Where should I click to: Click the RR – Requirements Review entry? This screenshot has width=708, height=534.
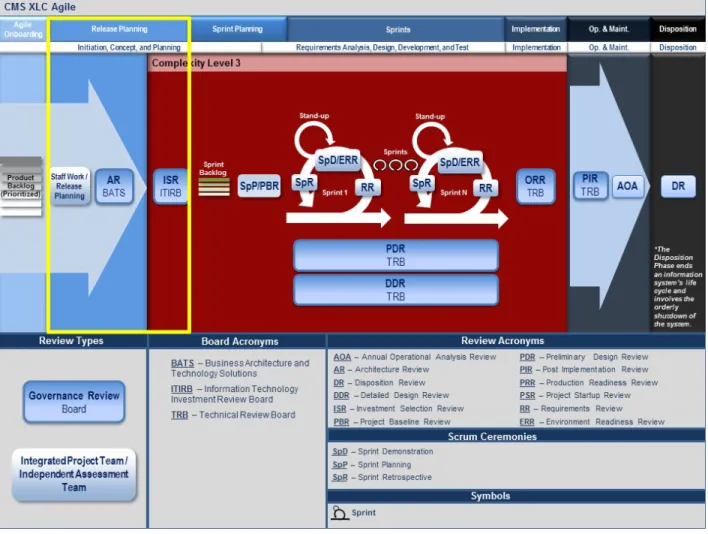571,409
